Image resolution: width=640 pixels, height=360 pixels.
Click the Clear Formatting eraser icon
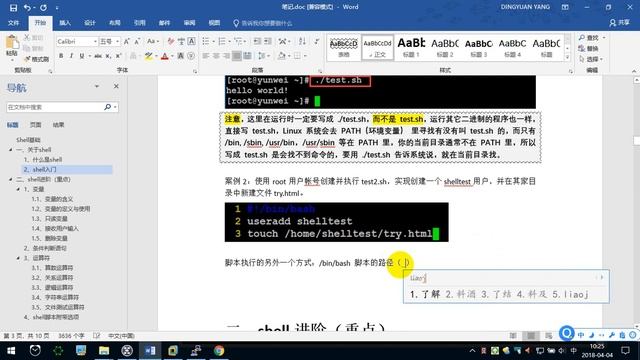(x=171, y=41)
